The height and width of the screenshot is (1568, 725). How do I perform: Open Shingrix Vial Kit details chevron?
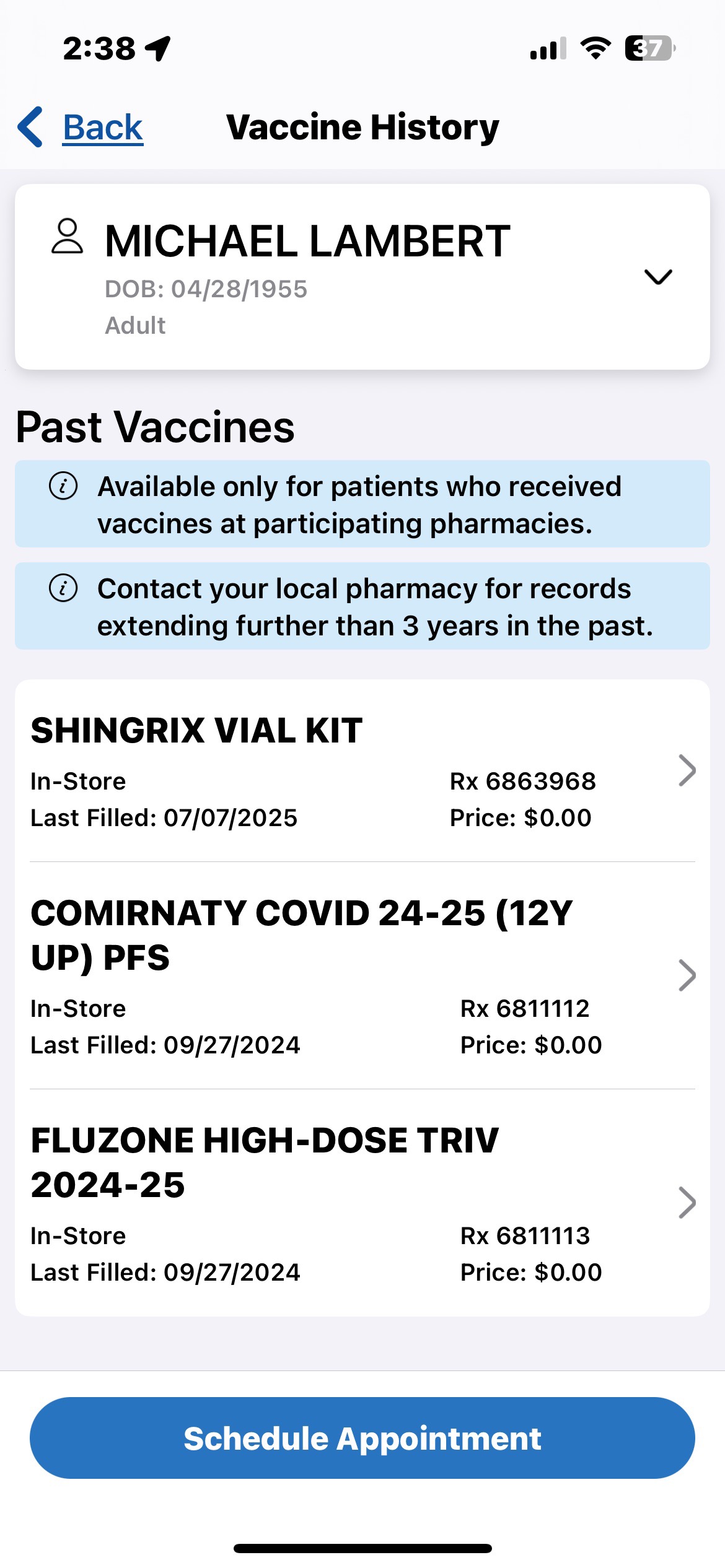687,770
